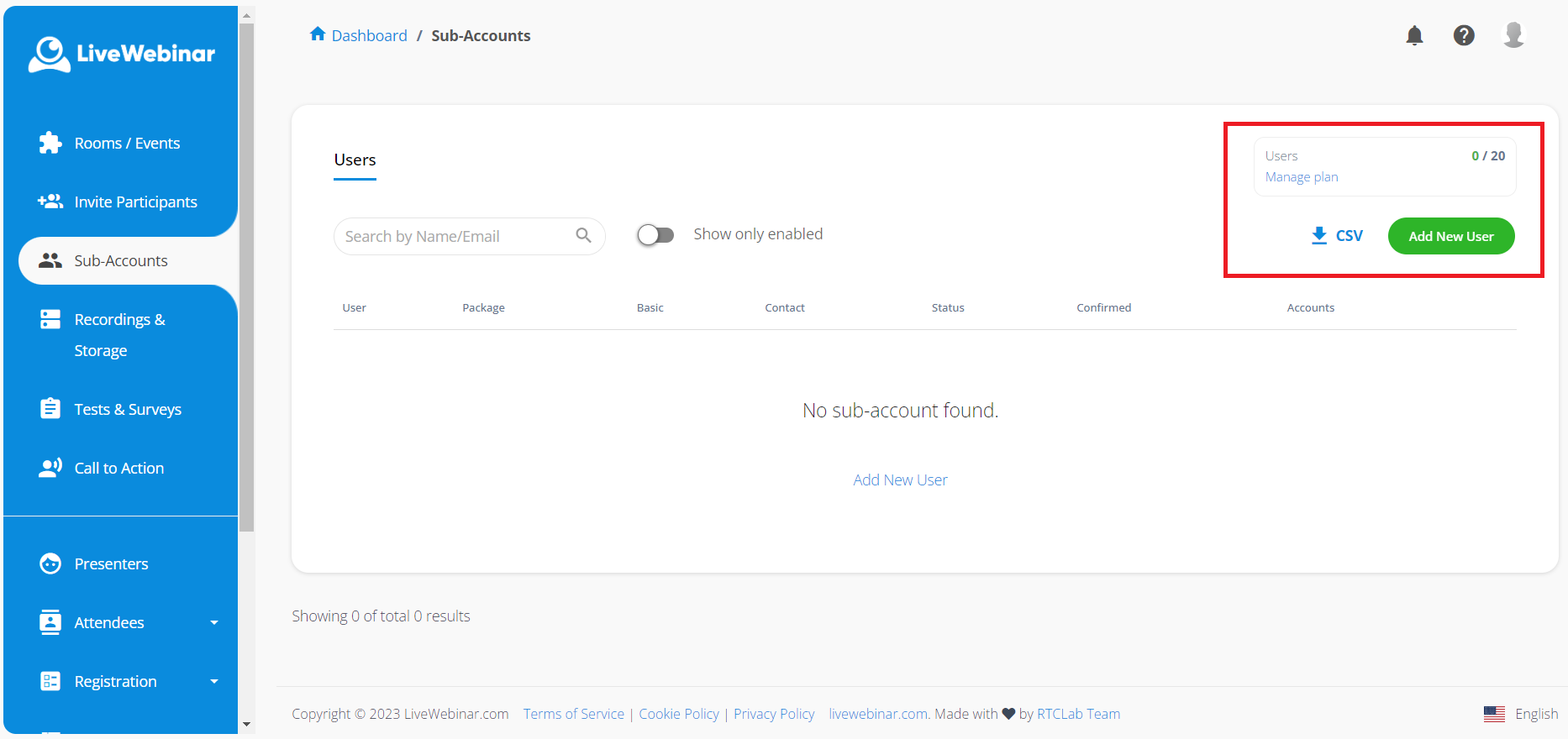This screenshot has width=1568, height=739.
Task: Click the US flag language icon
Action: 1494,714
